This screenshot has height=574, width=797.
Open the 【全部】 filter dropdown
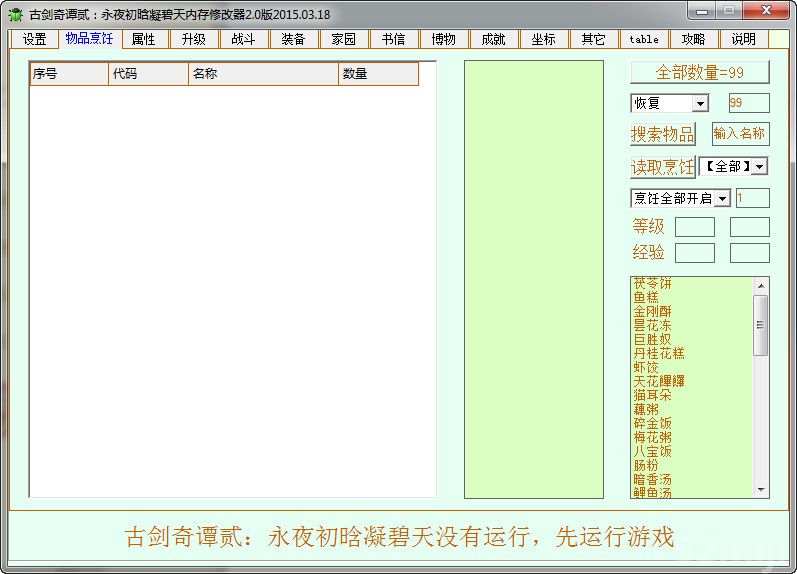tap(760, 166)
